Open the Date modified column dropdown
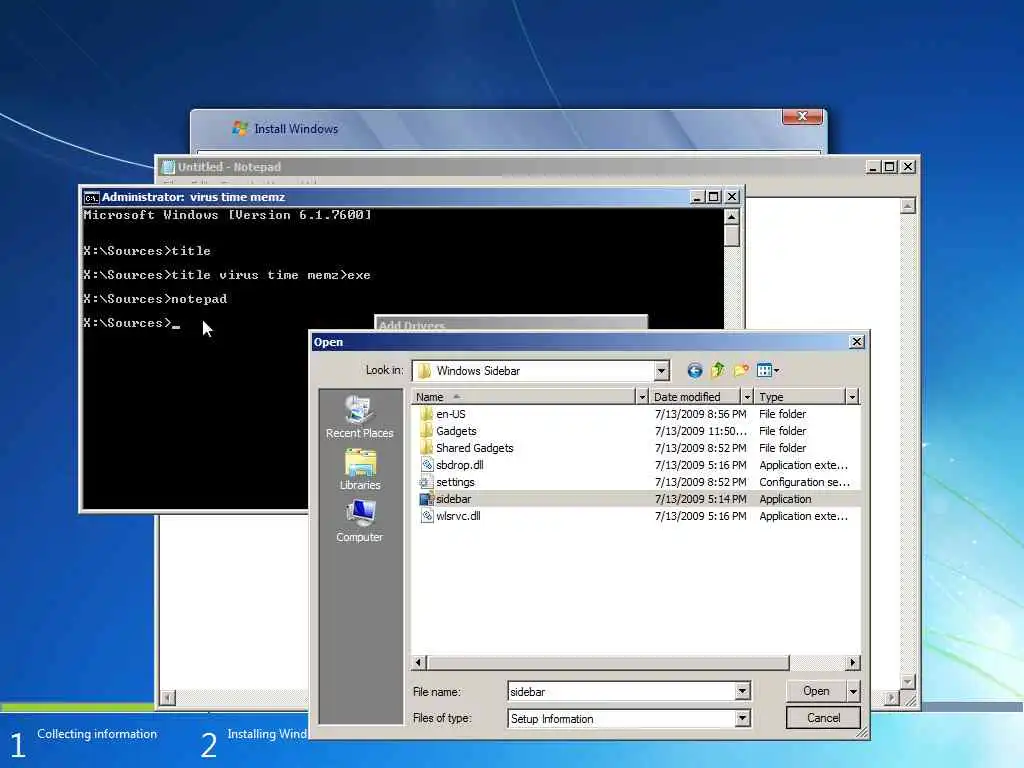The height and width of the screenshot is (768, 1024). 747,397
